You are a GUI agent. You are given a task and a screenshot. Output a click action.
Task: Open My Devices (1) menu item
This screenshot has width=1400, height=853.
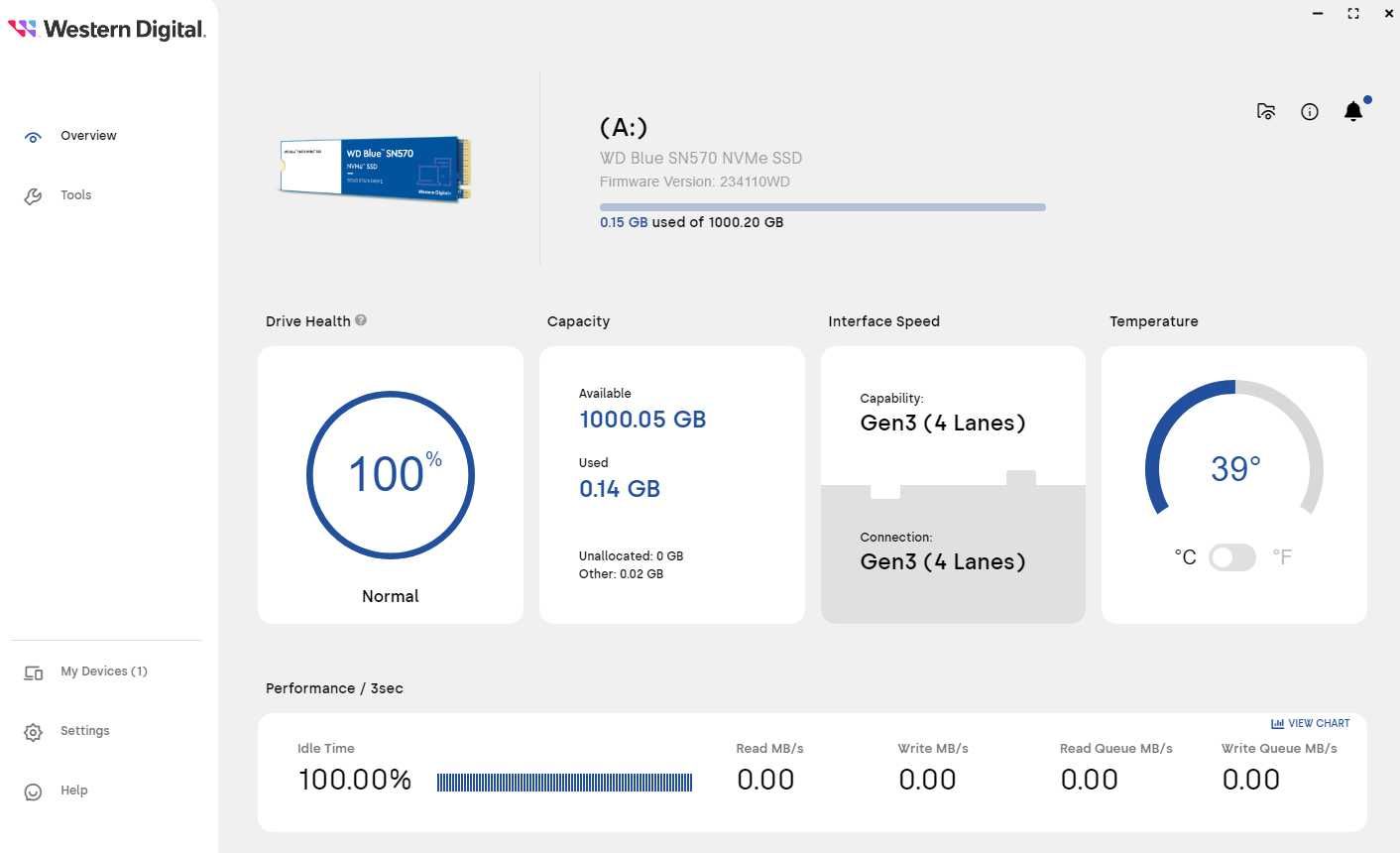tap(104, 671)
